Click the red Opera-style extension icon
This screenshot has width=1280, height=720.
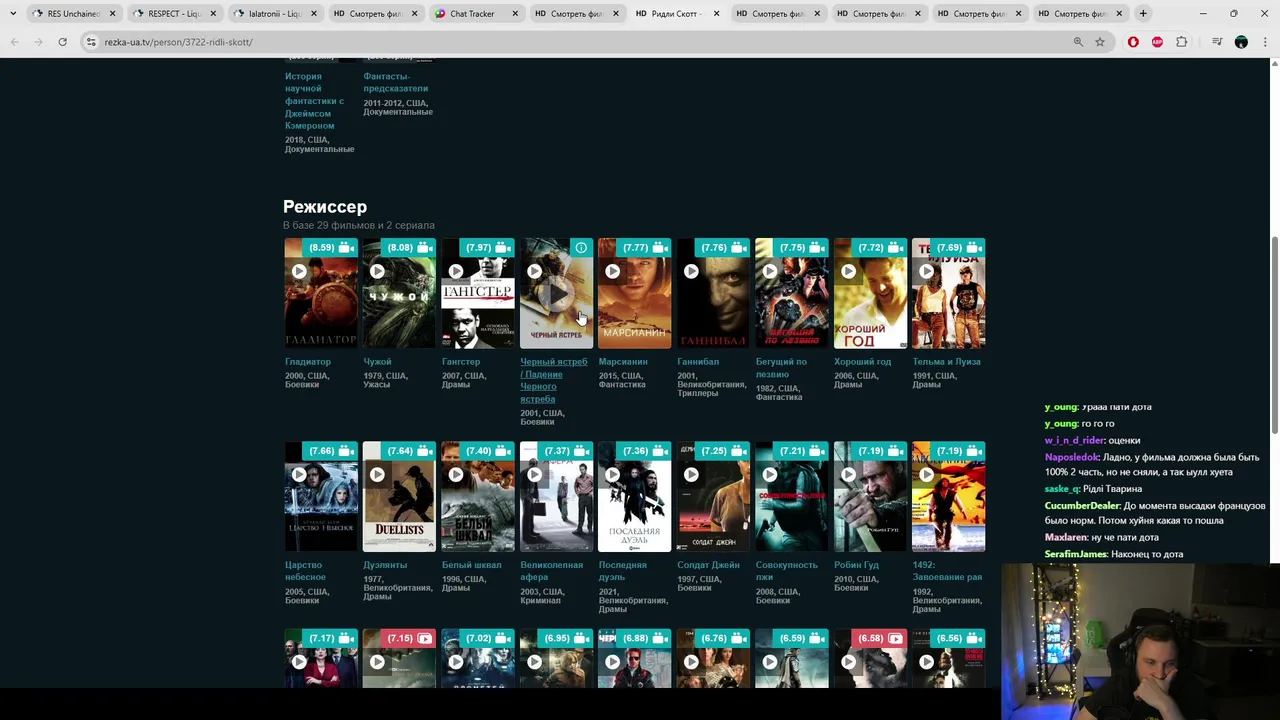[1133, 42]
